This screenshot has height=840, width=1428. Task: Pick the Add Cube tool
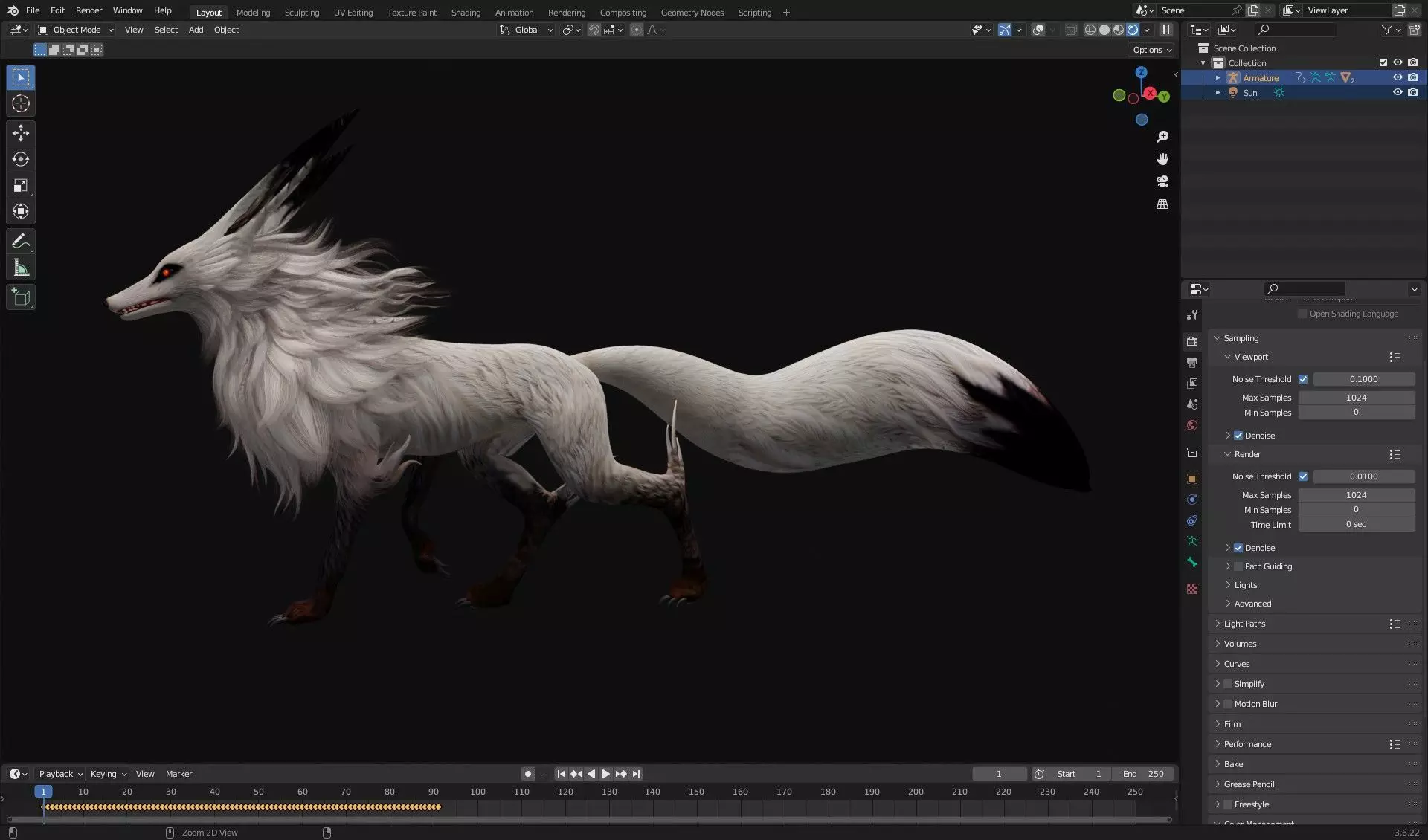click(21, 297)
